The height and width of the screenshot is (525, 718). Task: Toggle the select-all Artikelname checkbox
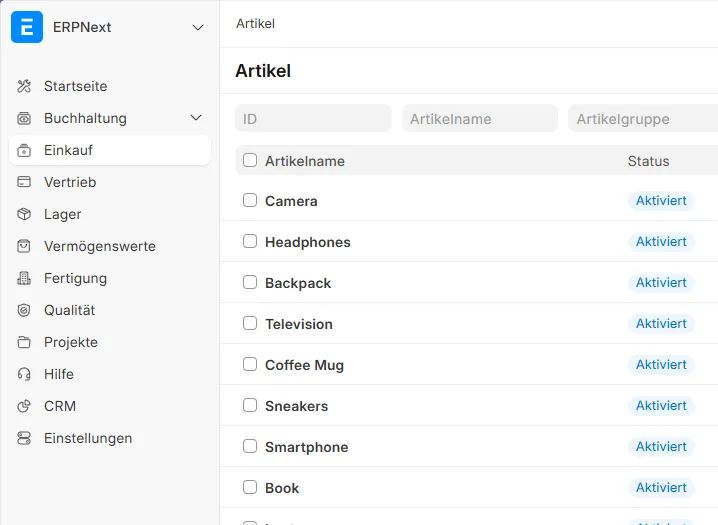(250, 160)
